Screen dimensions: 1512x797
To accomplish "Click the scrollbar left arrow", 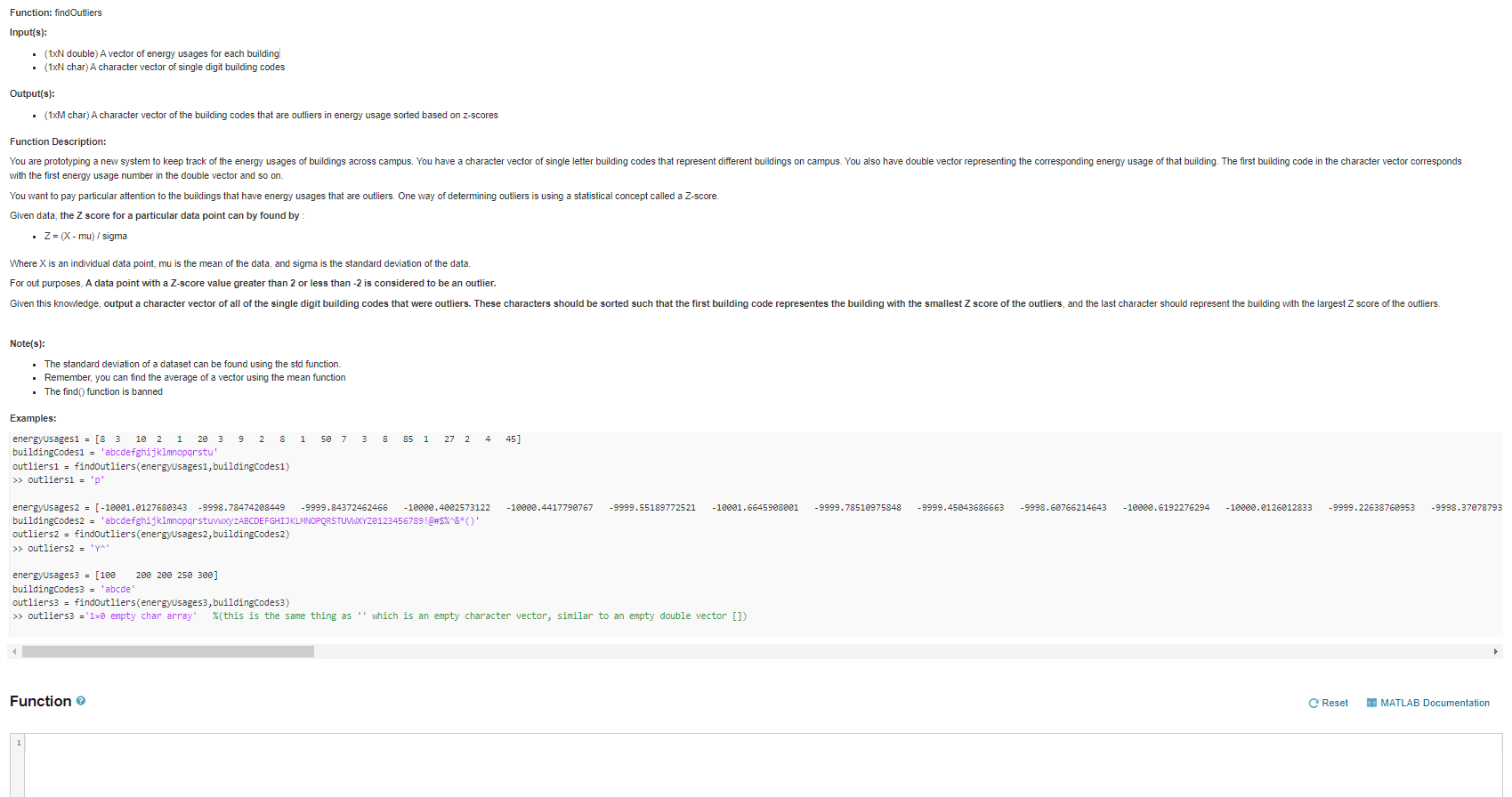I will 14,651.
